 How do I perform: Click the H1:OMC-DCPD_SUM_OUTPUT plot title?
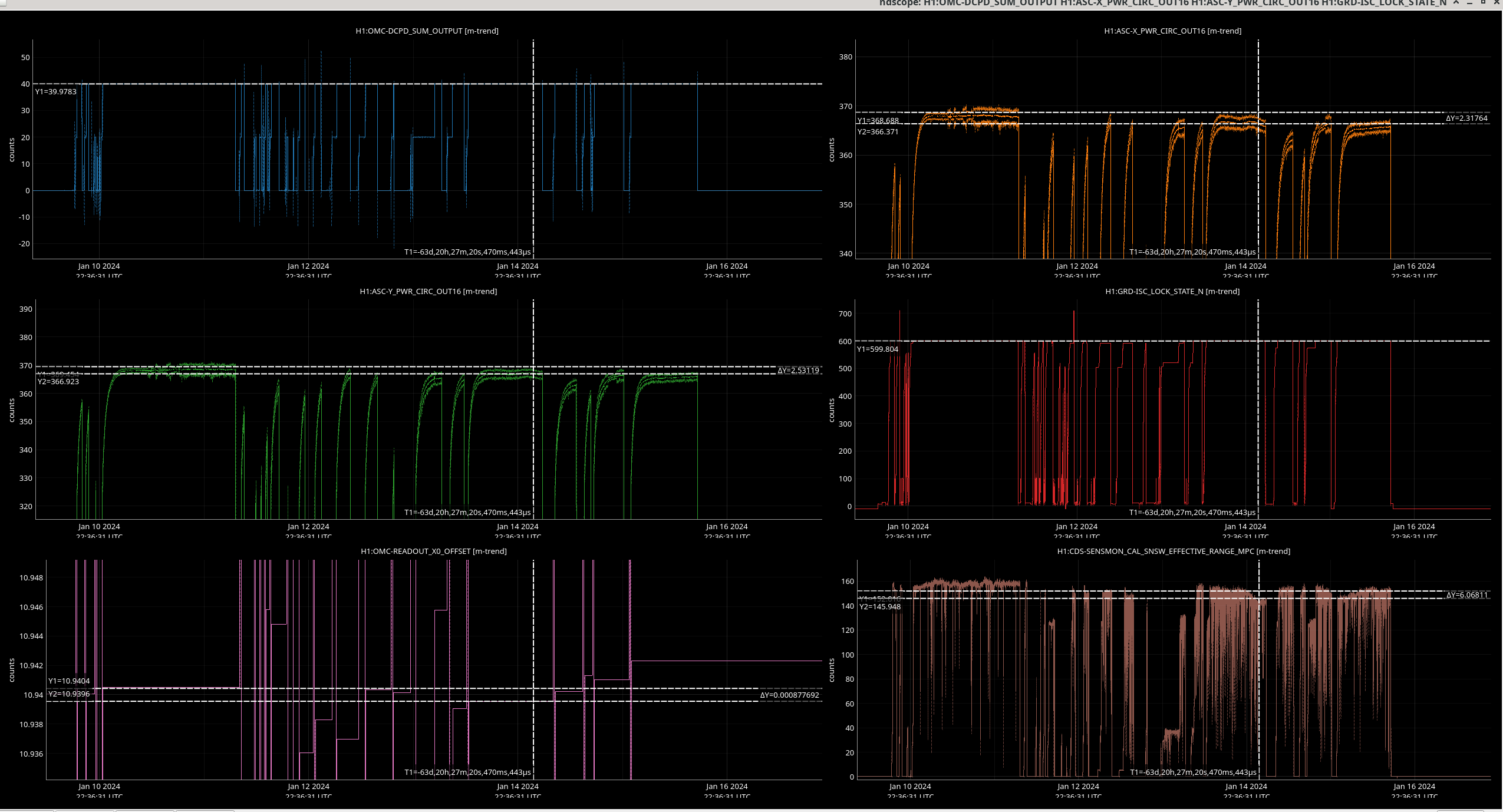427,31
